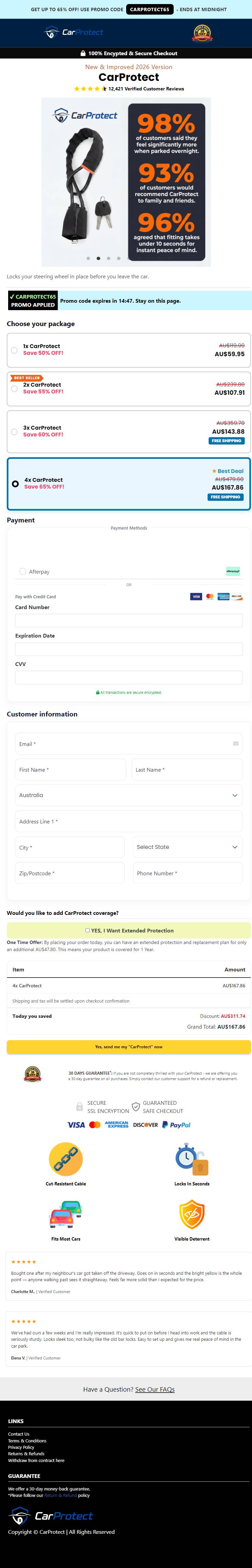Click the green lock icon by secure encrypted text
The width and height of the screenshot is (252, 1568).
[x=98, y=693]
